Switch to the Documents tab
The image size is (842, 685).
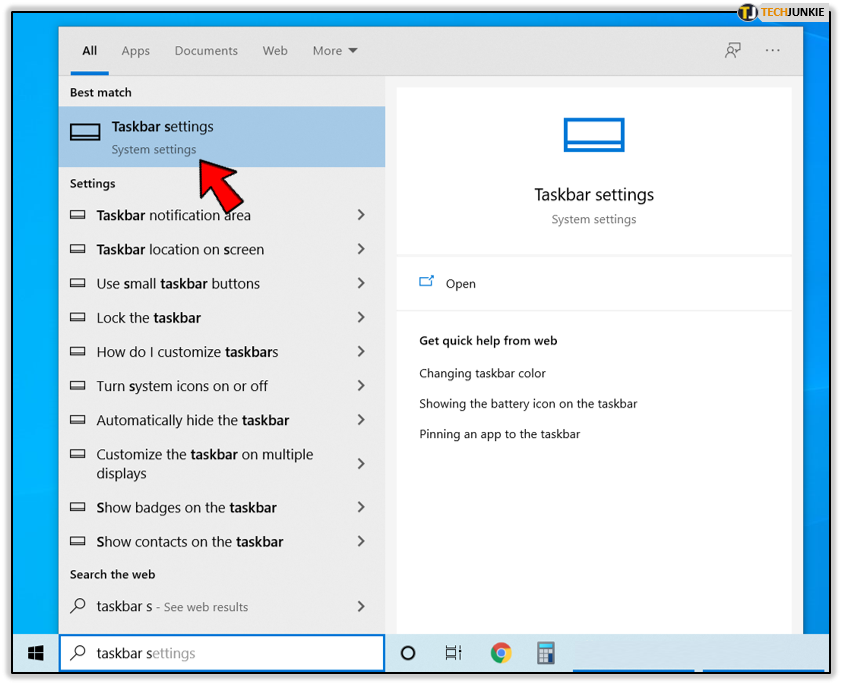(206, 51)
